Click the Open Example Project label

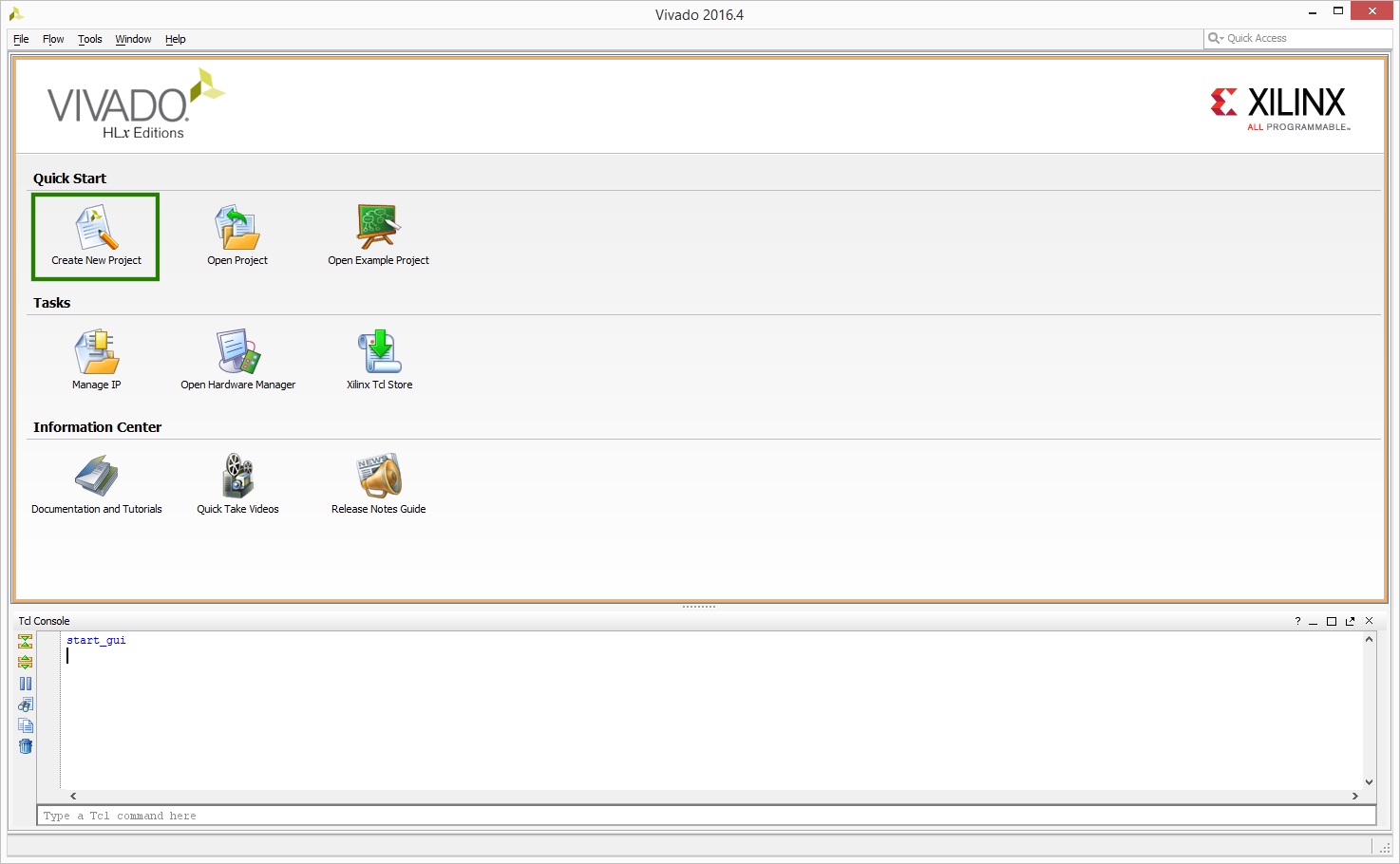click(379, 260)
